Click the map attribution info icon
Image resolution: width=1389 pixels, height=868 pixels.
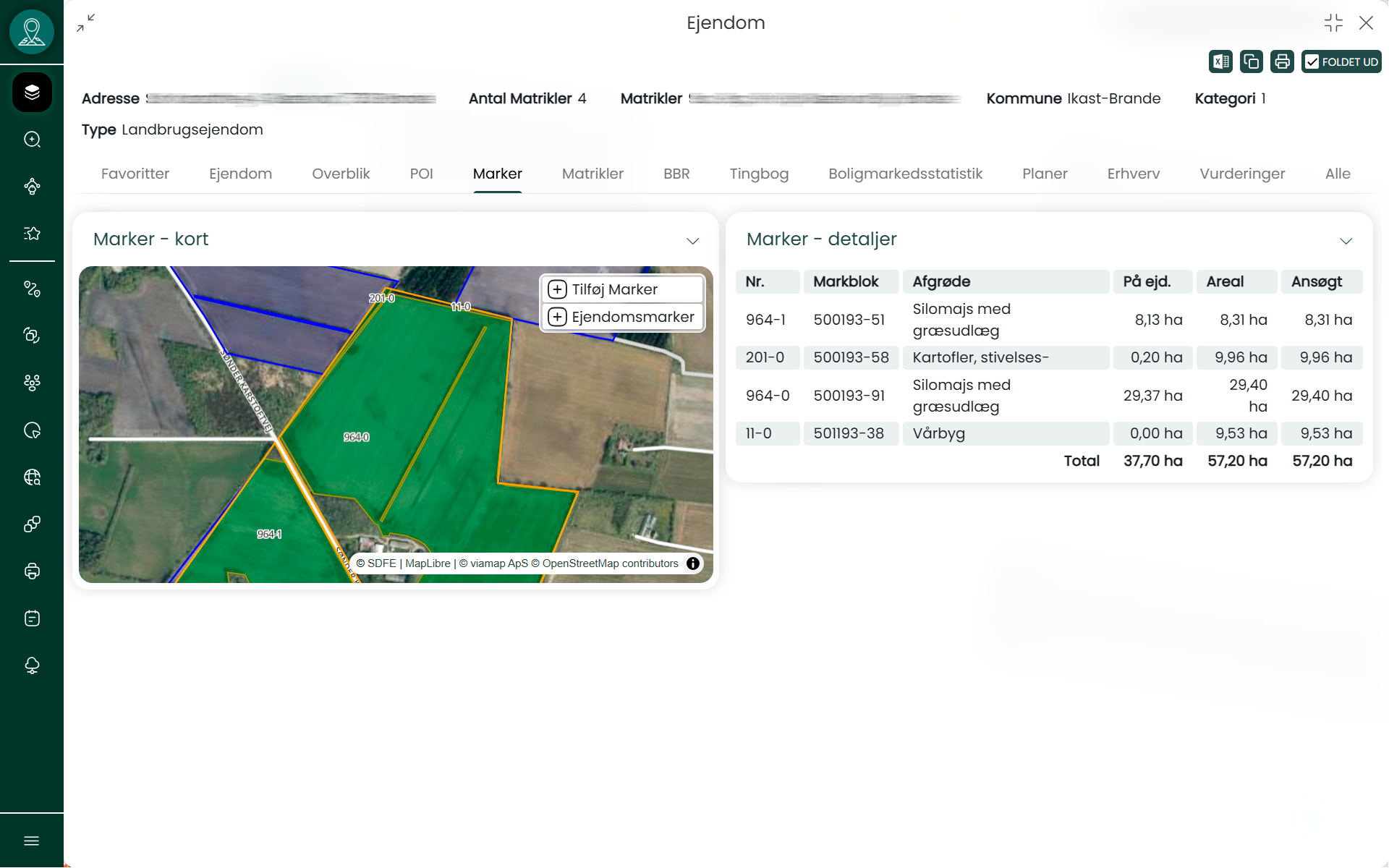click(693, 563)
